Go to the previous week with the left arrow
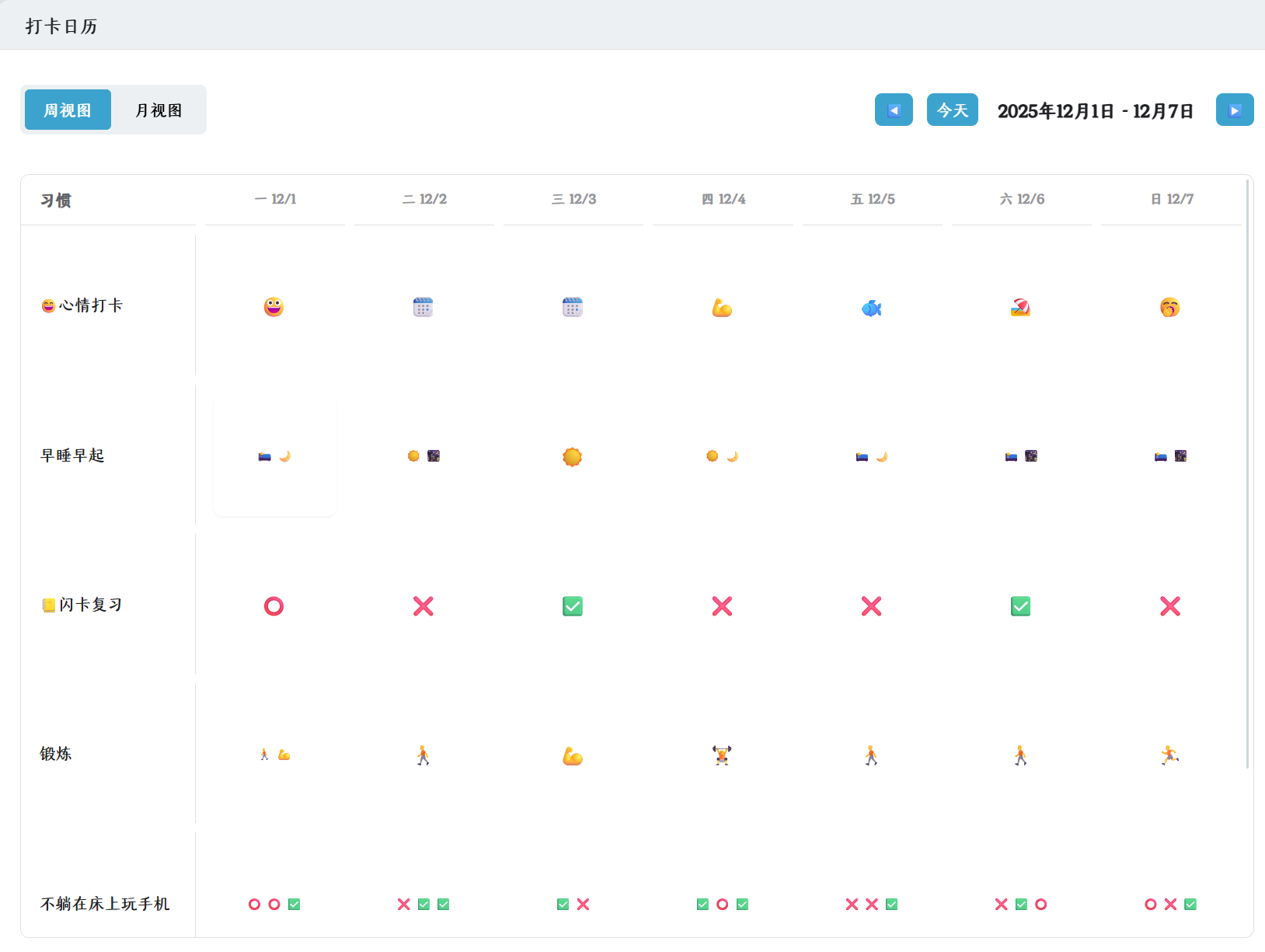Image resolution: width=1265 pixels, height=952 pixels. point(894,110)
